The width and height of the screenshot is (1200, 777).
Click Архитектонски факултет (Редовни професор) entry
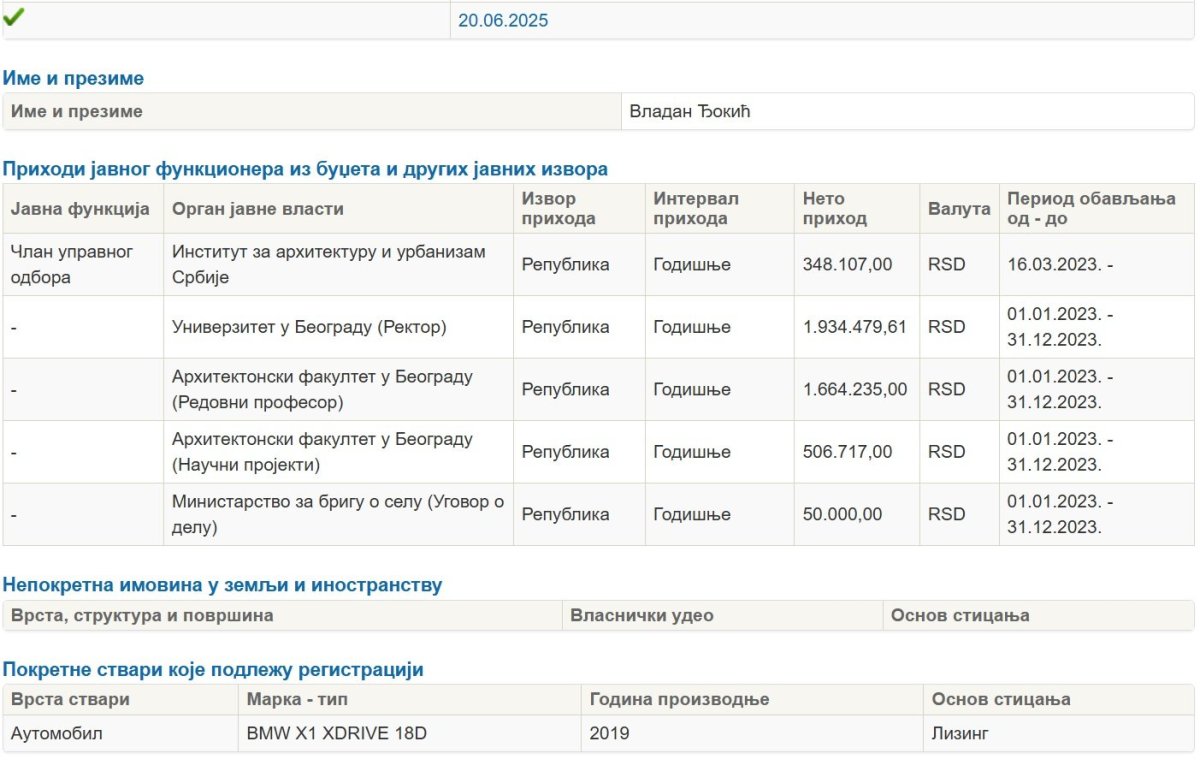[322, 390]
